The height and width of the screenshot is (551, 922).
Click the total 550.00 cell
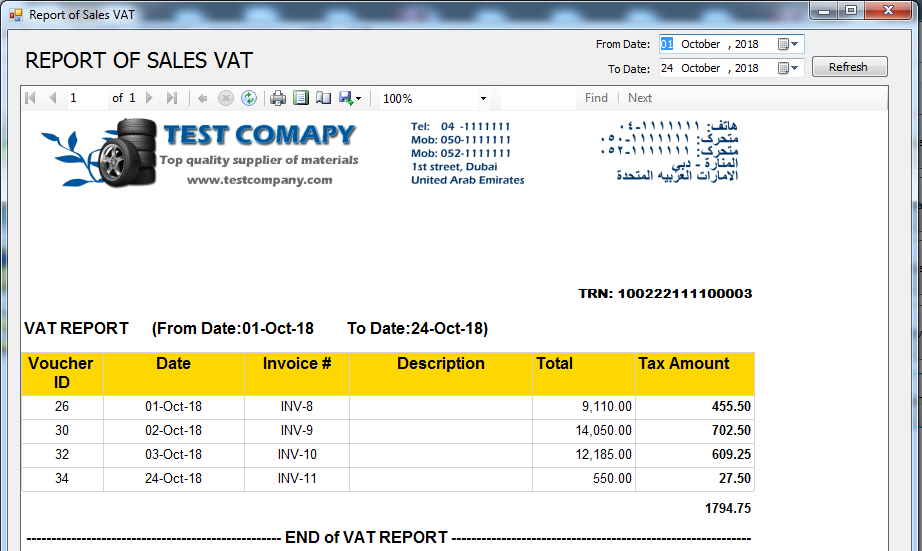[x=584, y=479]
